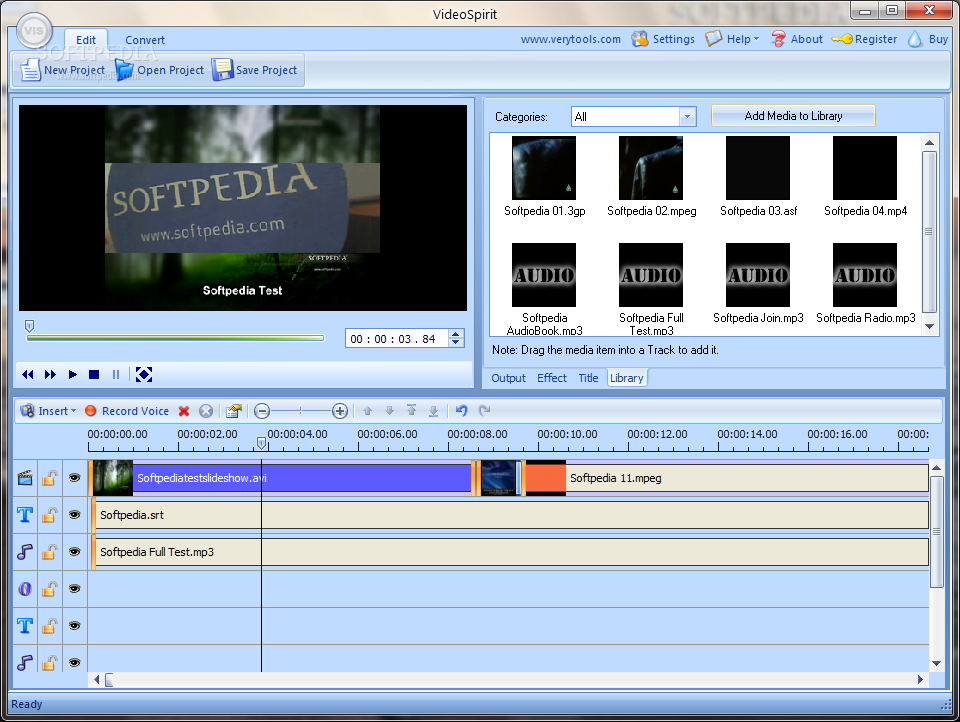Click the timeline zoom slider
This screenshot has height=722, width=960.
(x=301, y=411)
